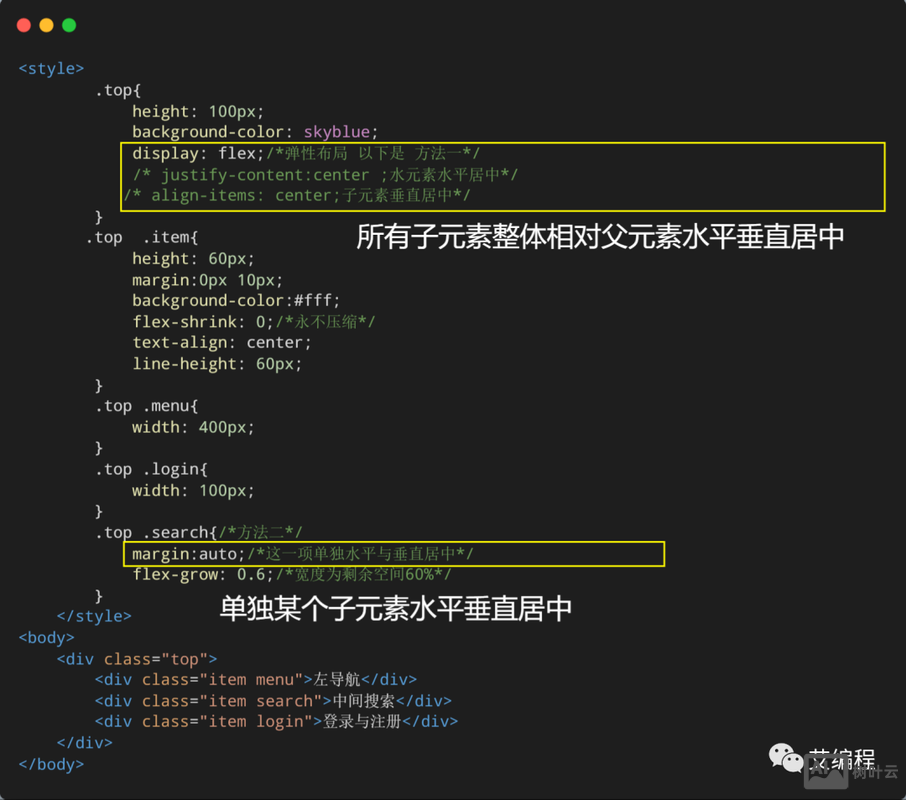This screenshot has width=906, height=800.
Task: Click the WeChat logo watermark
Action: (x=783, y=757)
